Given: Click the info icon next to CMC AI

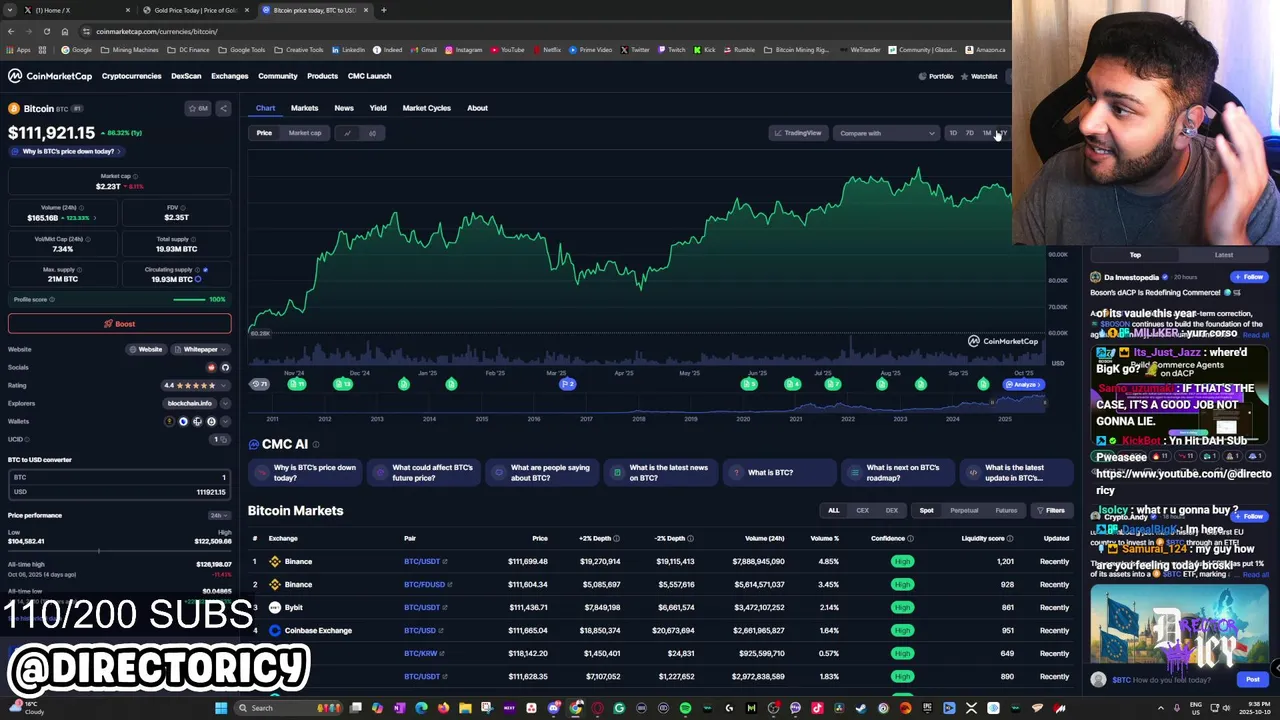Looking at the screenshot, I should 316,444.
